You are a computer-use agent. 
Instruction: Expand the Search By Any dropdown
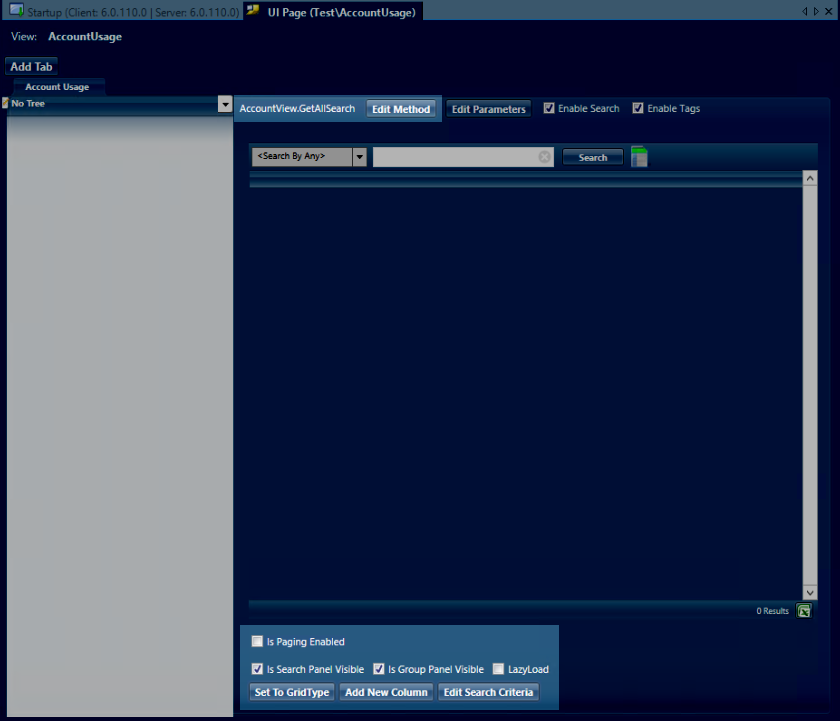(359, 157)
